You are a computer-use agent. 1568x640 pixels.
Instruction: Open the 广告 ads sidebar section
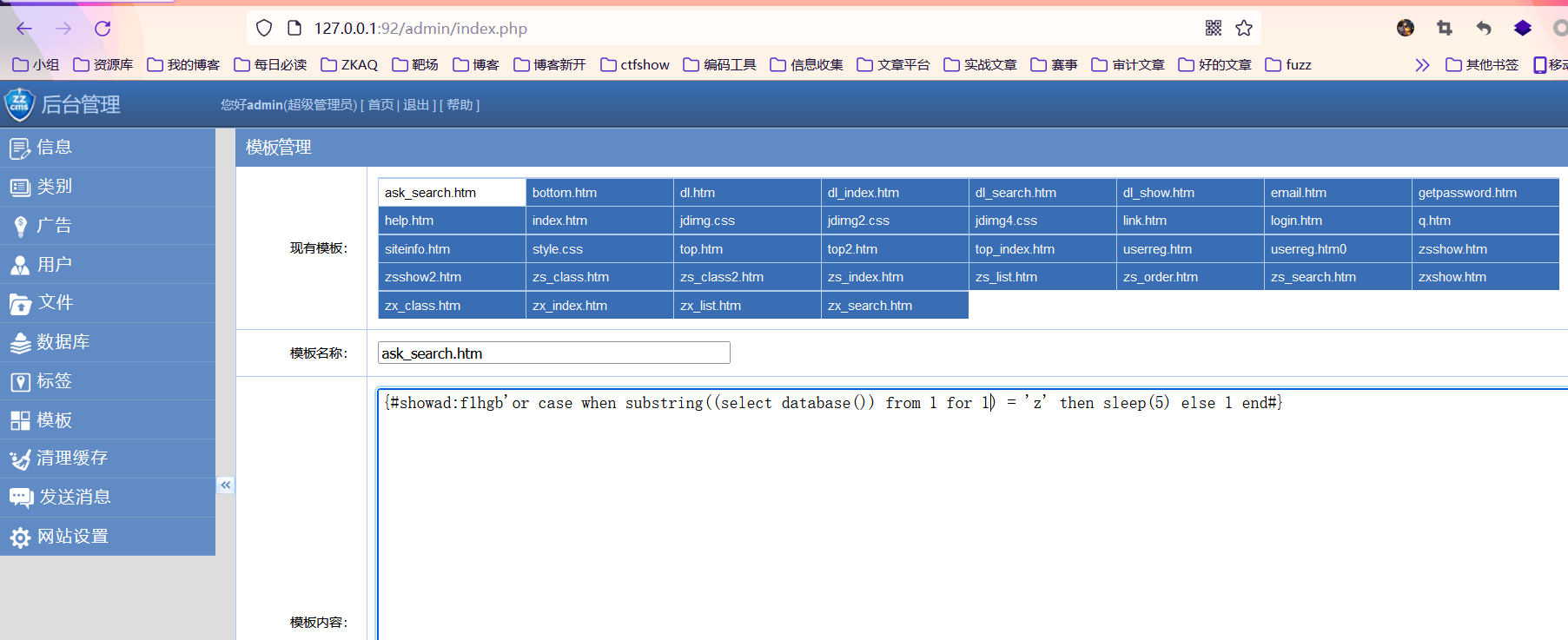point(54,226)
